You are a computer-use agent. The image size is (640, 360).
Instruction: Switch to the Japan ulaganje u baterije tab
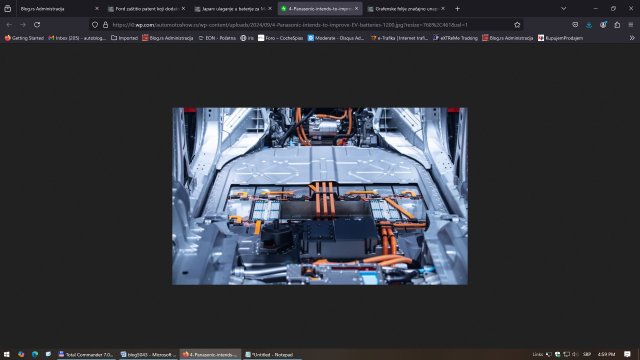pos(233,9)
